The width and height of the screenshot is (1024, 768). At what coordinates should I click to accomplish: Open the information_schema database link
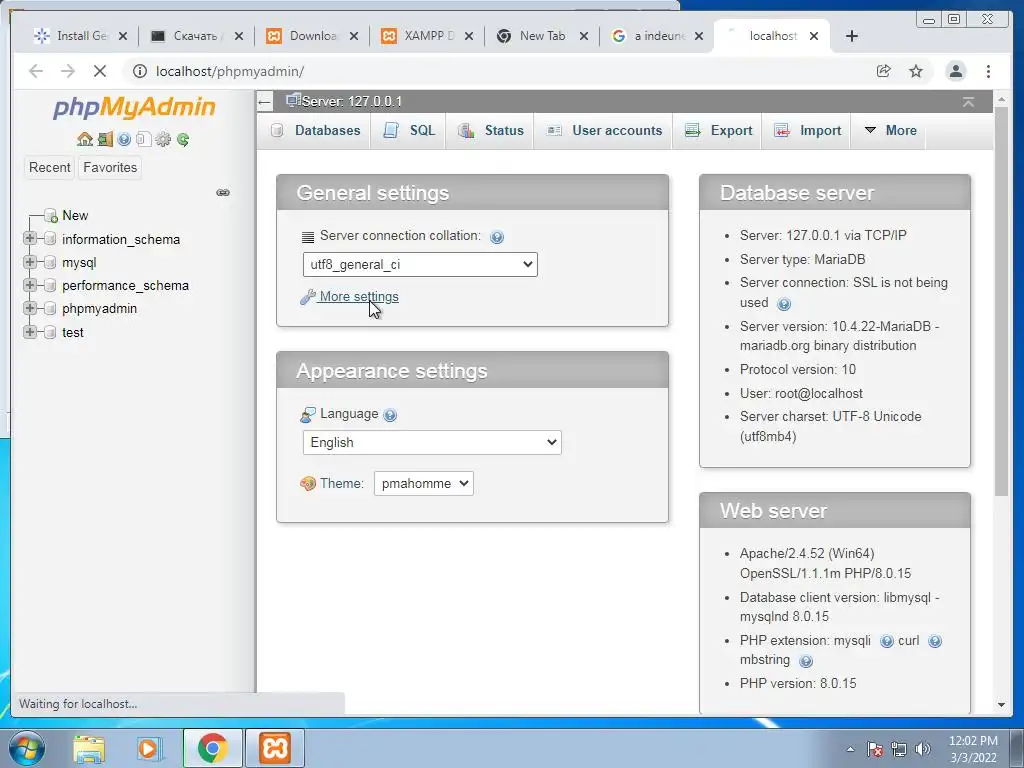(121, 240)
